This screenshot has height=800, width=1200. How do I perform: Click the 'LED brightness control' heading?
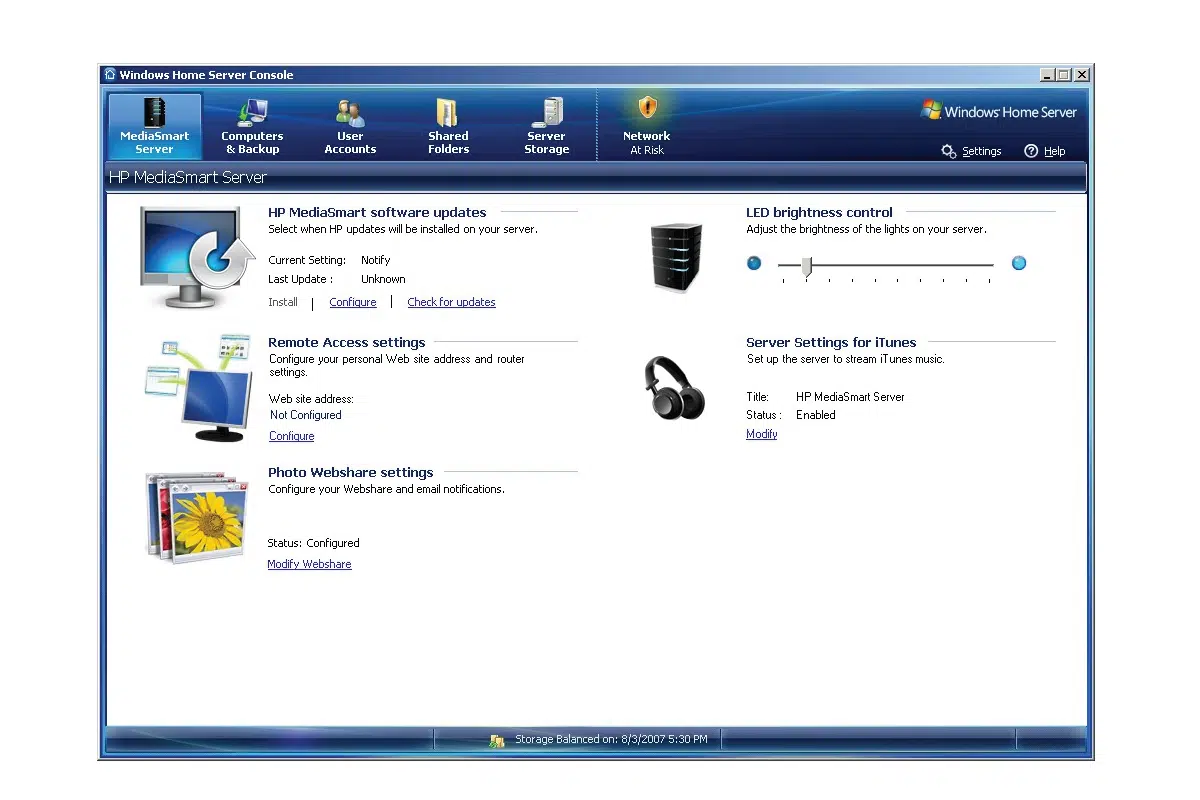click(819, 212)
